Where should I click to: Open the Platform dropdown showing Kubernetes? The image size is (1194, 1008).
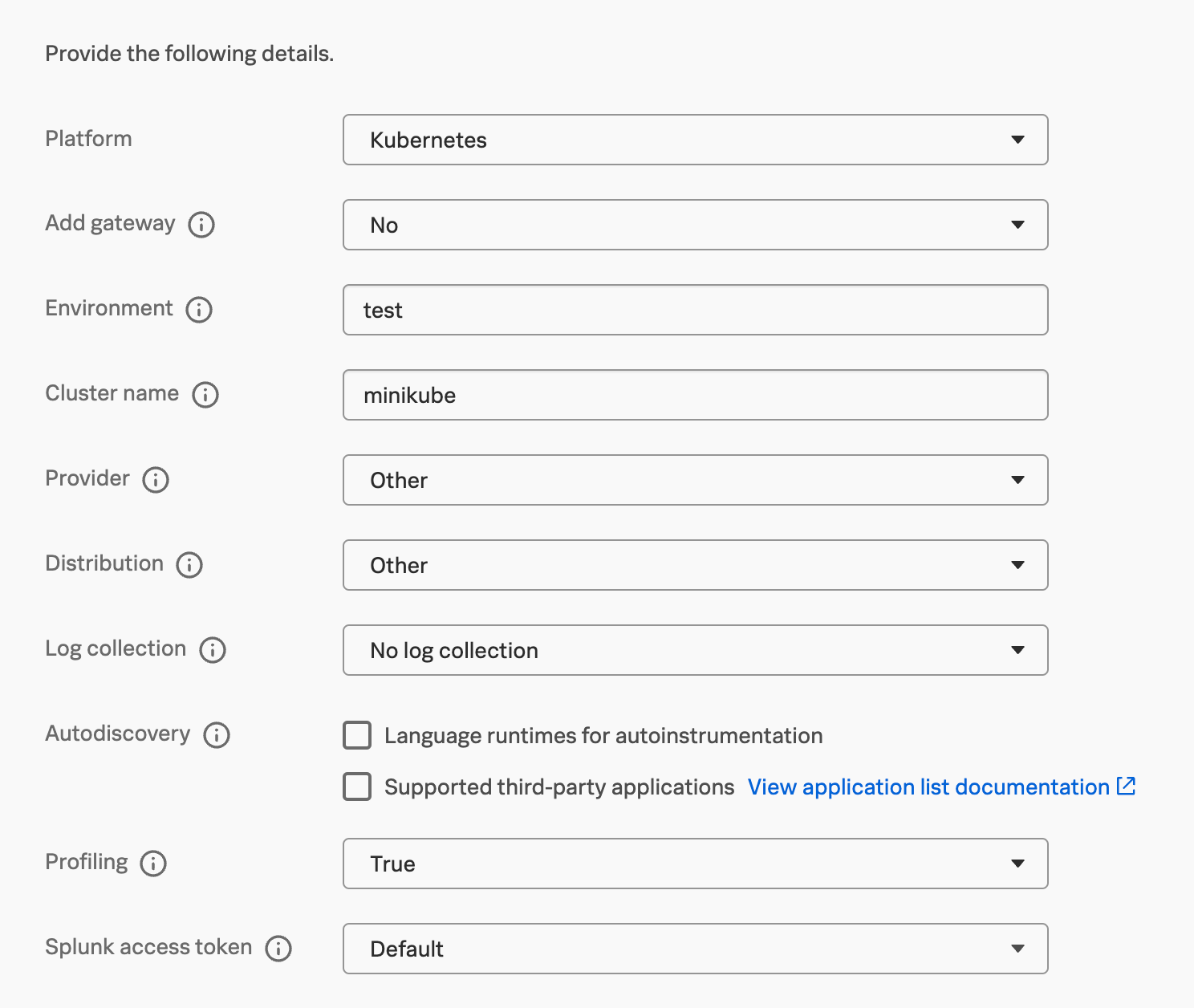(696, 140)
